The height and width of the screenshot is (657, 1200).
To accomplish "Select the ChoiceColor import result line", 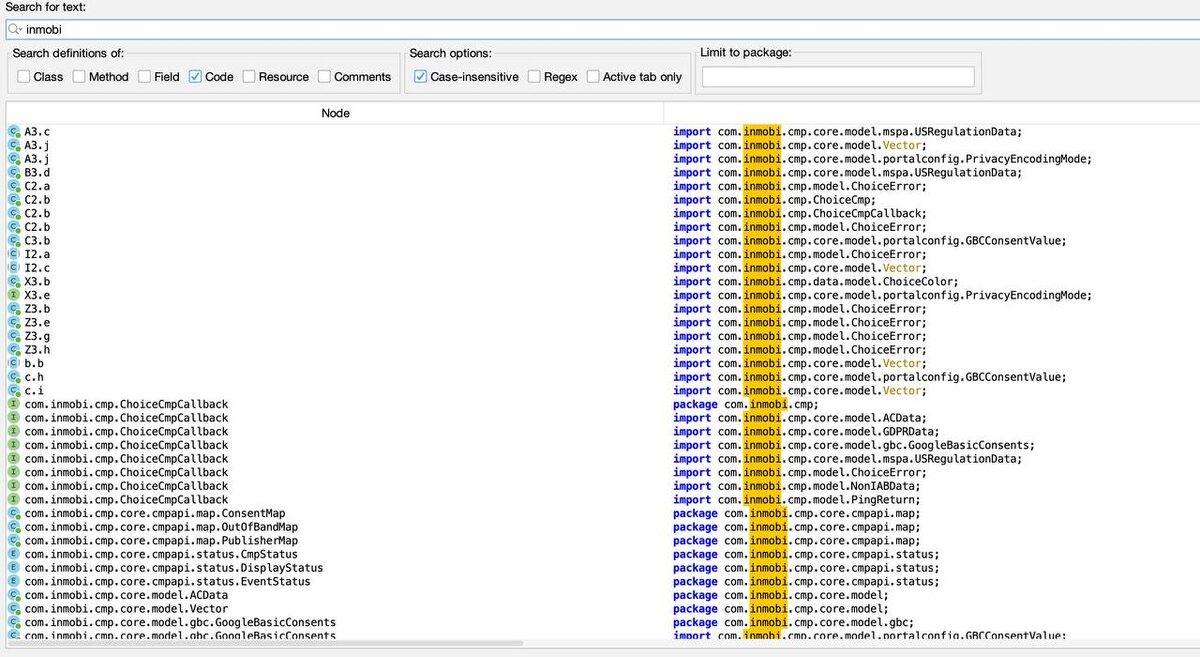I will point(816,281).
